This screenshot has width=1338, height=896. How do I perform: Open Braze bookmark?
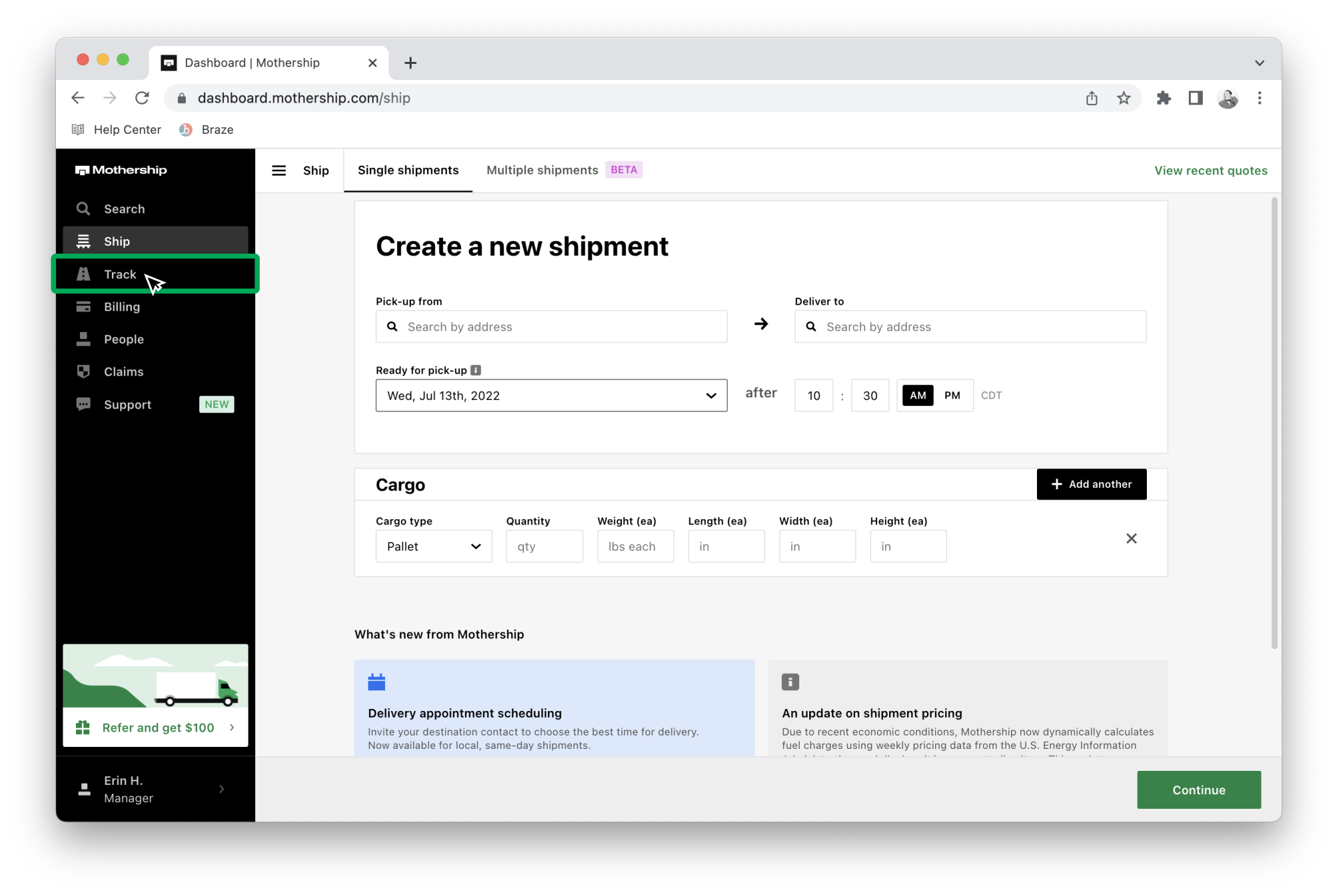pyautogui.click(x=206, y=130)
